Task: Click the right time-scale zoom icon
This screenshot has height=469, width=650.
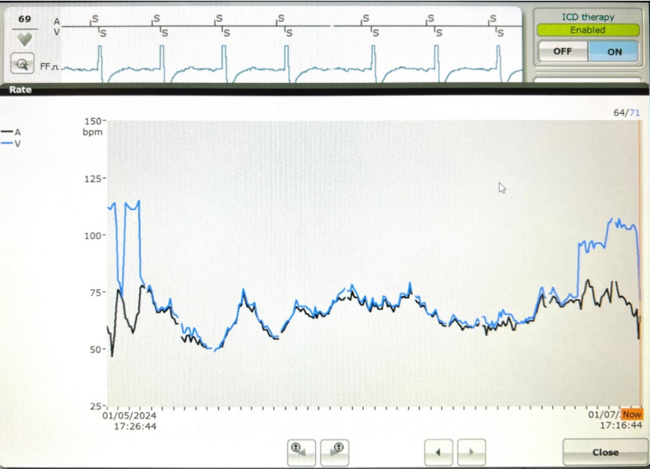Action: point(334,451)
